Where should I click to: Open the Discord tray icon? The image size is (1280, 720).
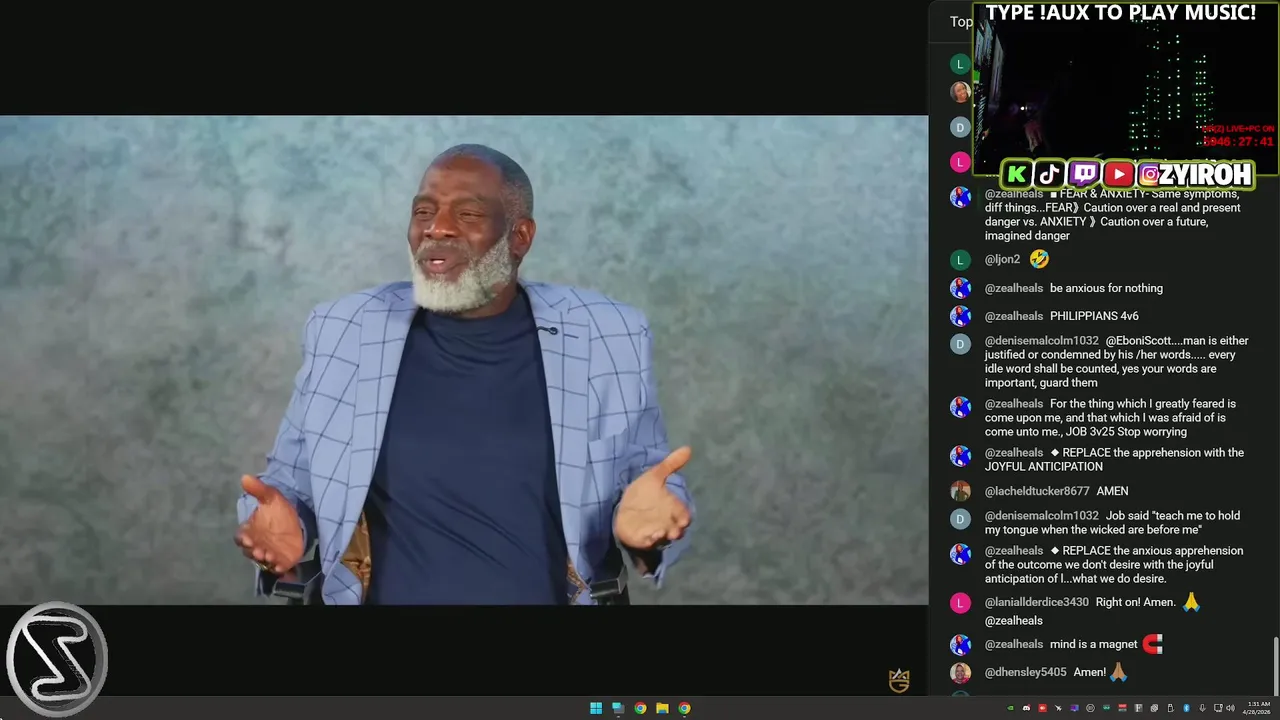(1026, 708)
